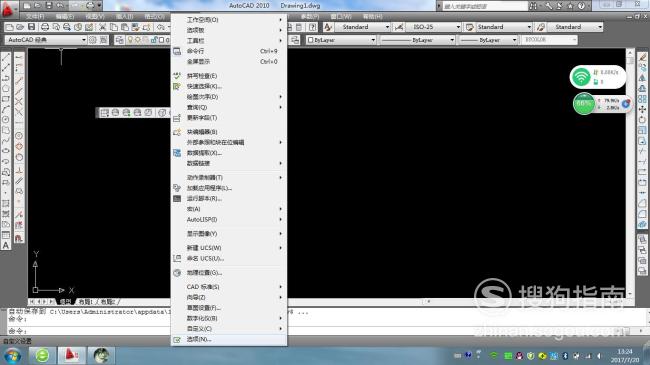Click the AutoCAD taskbar icon
650x365 pixels.
(x=71, y=355)
